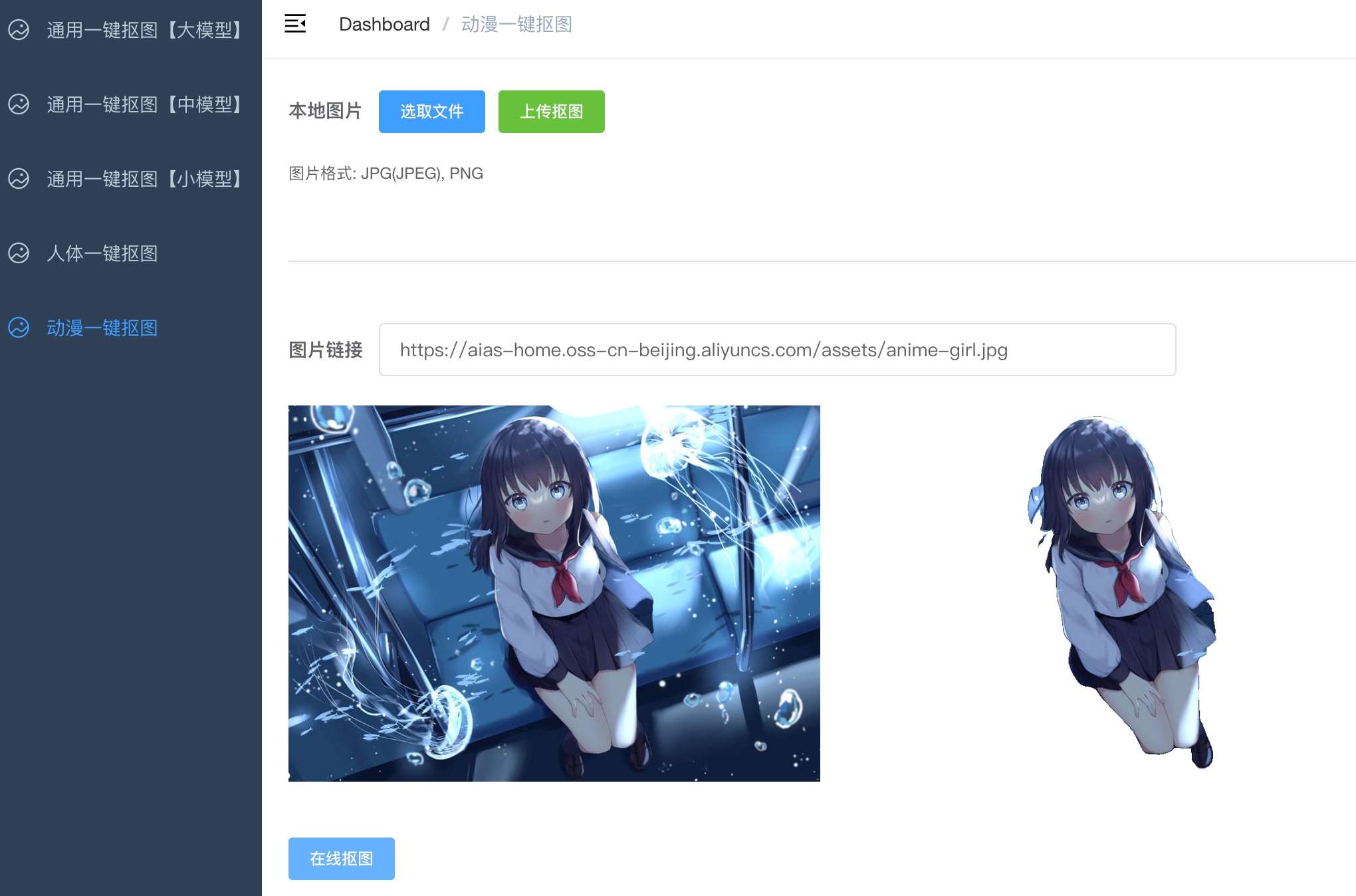Screen dimensions: 1356x896
Task: Click the blue 动漫一键抠图 face icon
Action: pyautogui.click(x=18, y=328)
